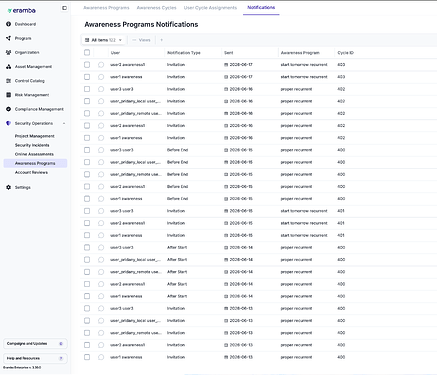Open Project Management in the sidebar
Viewport: 437px width, 375px height.
coord(35,136)
